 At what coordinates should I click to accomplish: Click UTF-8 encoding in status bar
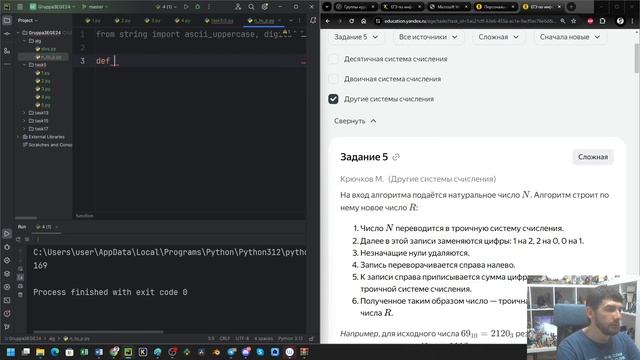242,338
